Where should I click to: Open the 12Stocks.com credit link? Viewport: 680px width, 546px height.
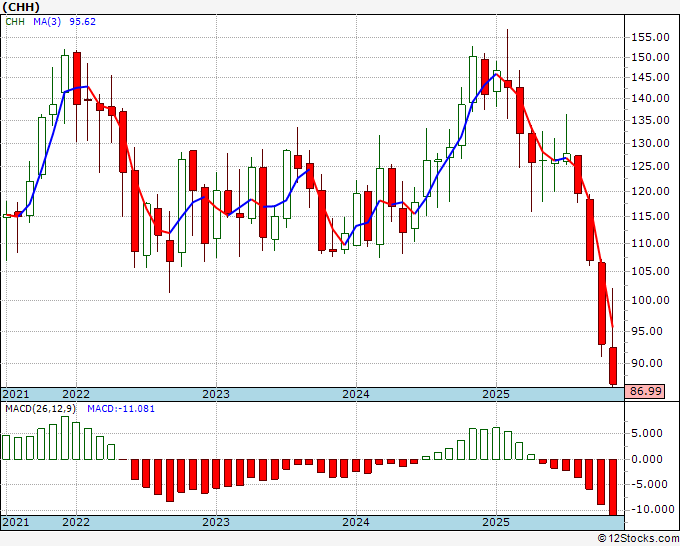(638, 539)
